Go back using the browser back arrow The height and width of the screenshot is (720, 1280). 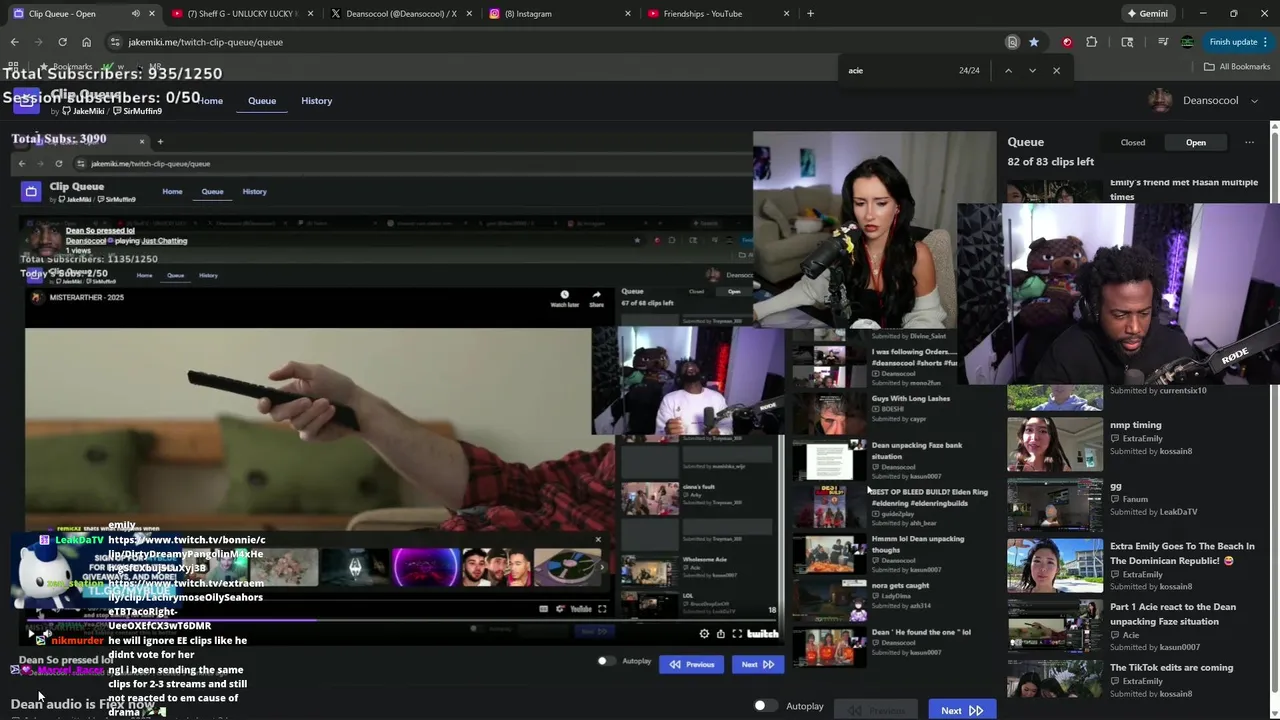[14, 42]
